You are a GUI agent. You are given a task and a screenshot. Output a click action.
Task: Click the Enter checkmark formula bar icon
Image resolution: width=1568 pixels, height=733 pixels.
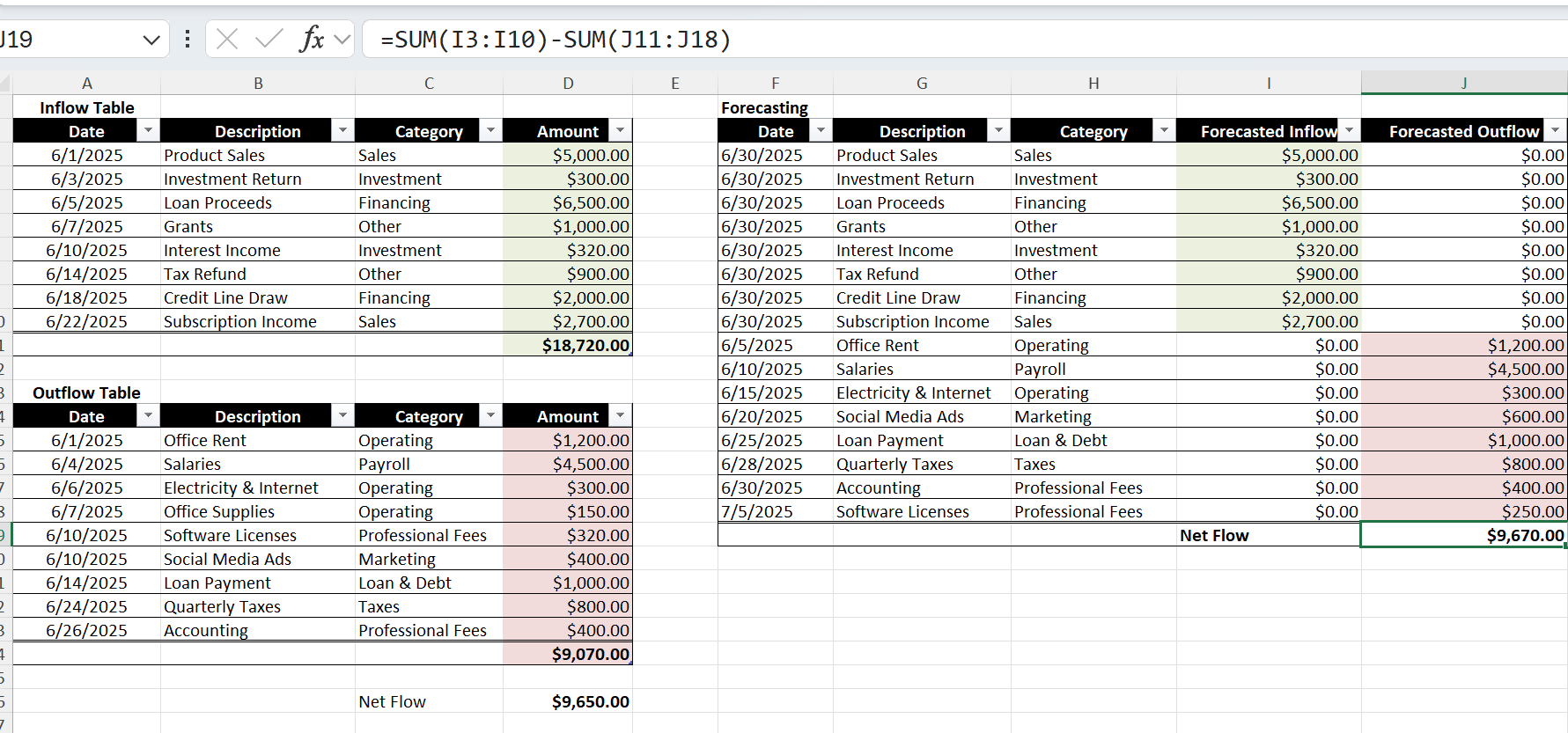point(269,39)
